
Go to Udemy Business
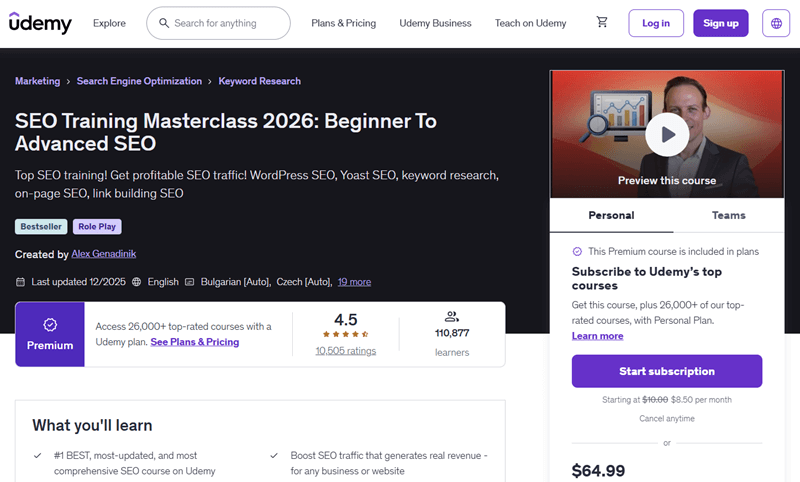click(x=435, y=23)
